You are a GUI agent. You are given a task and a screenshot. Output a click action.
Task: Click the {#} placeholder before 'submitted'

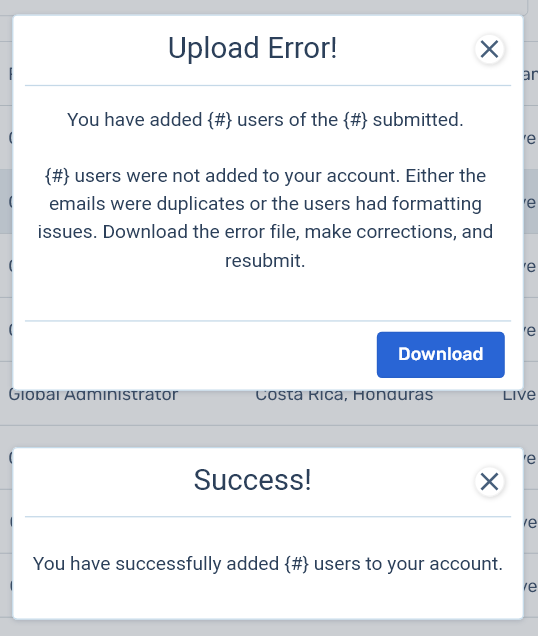[x=355, y=120]
